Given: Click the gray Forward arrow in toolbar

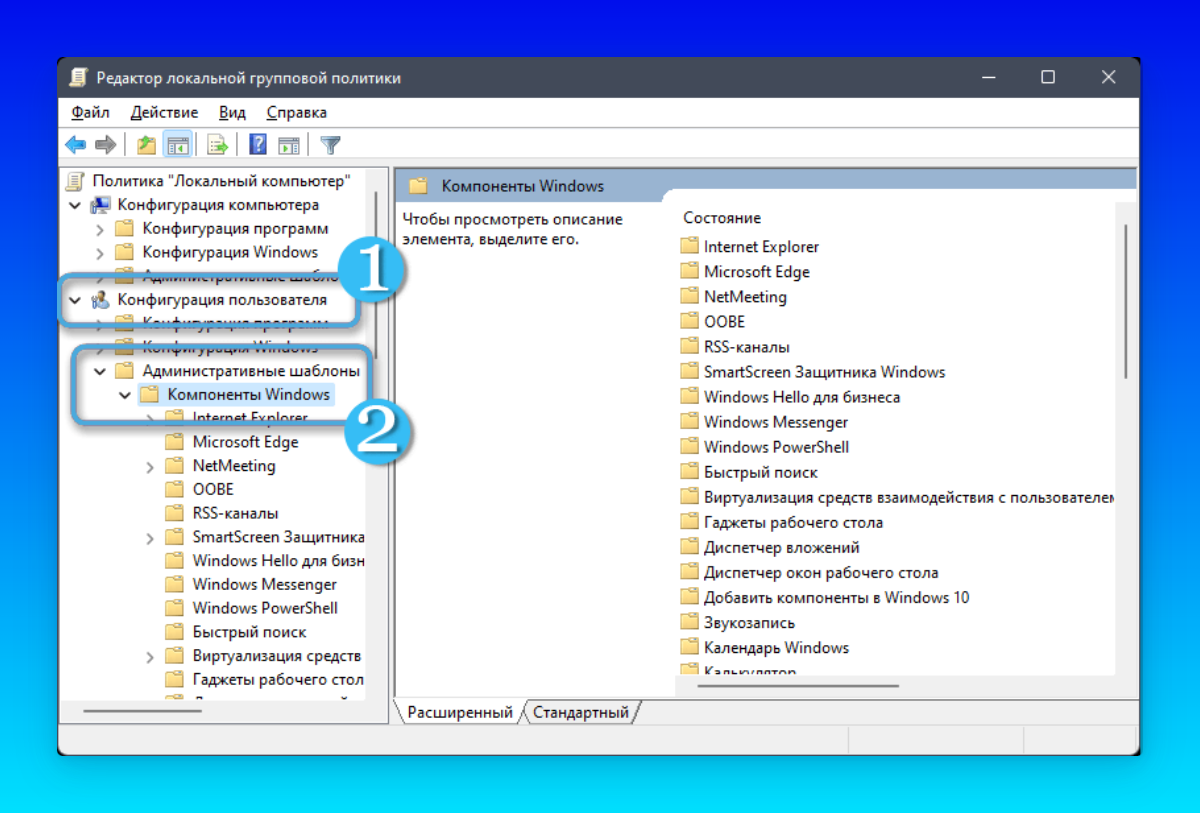Looking at the screenshot, I should 105,145.
